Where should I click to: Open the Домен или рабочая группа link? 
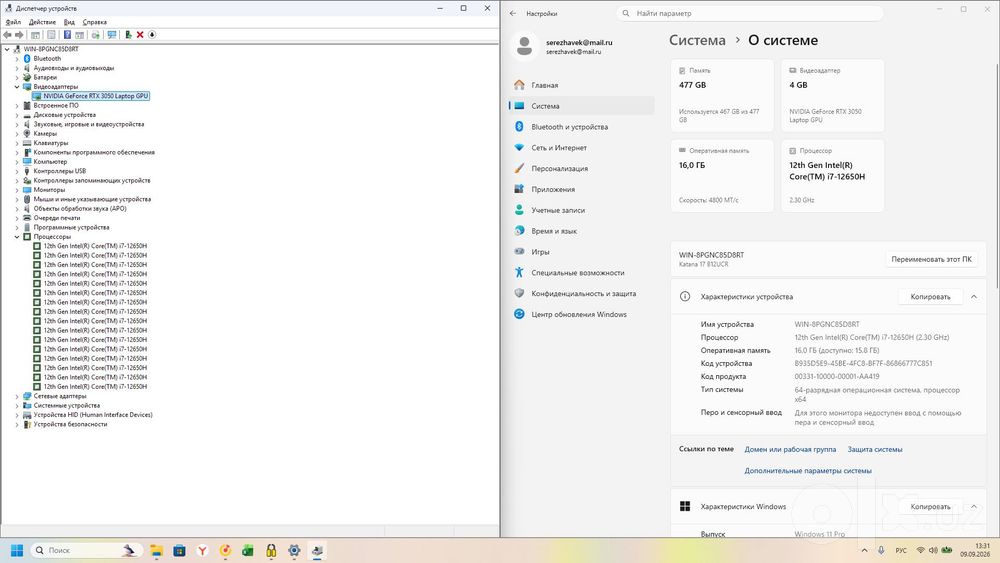click(790, 450)
